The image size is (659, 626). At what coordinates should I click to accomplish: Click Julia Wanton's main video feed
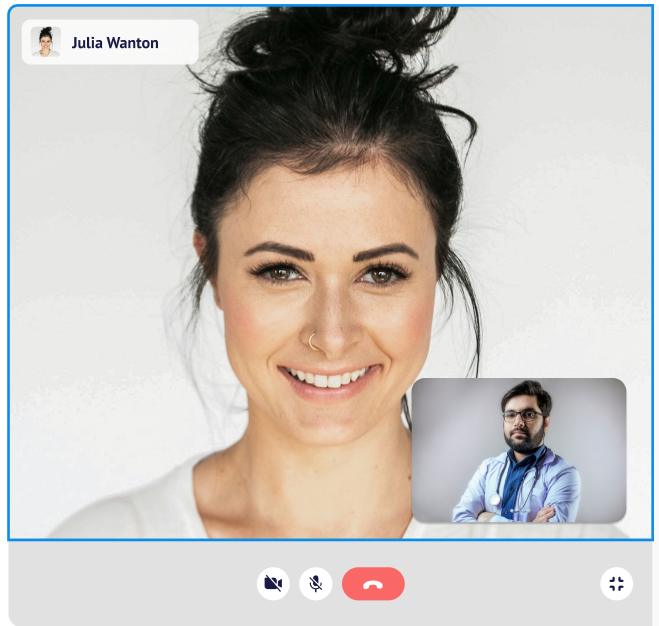(x=330, y=272)
